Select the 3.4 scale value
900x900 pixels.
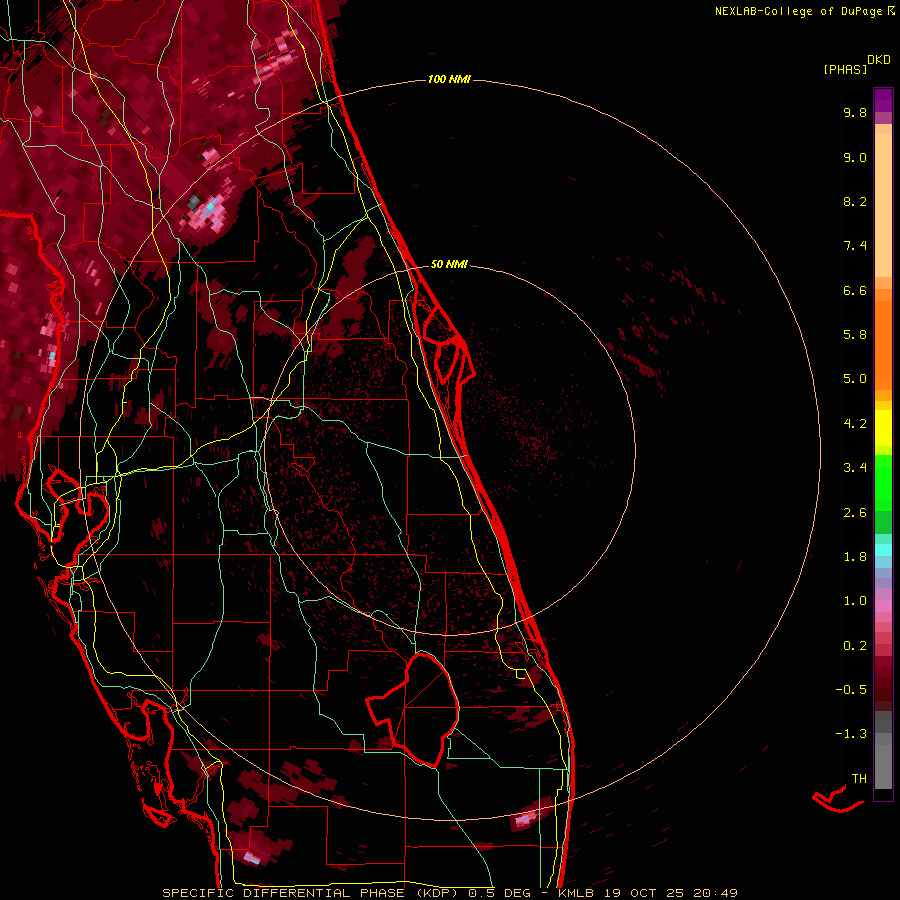tap(855, 468)
